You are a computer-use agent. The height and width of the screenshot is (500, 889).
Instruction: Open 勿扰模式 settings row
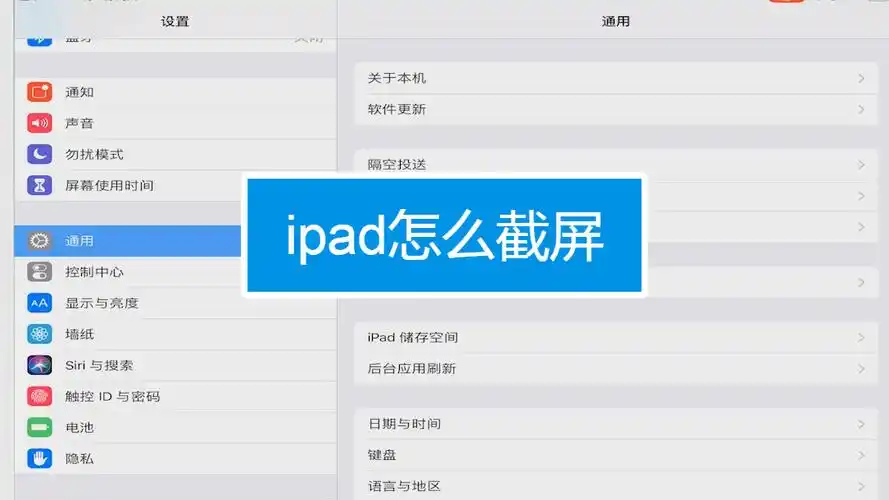tap(176, 154)
